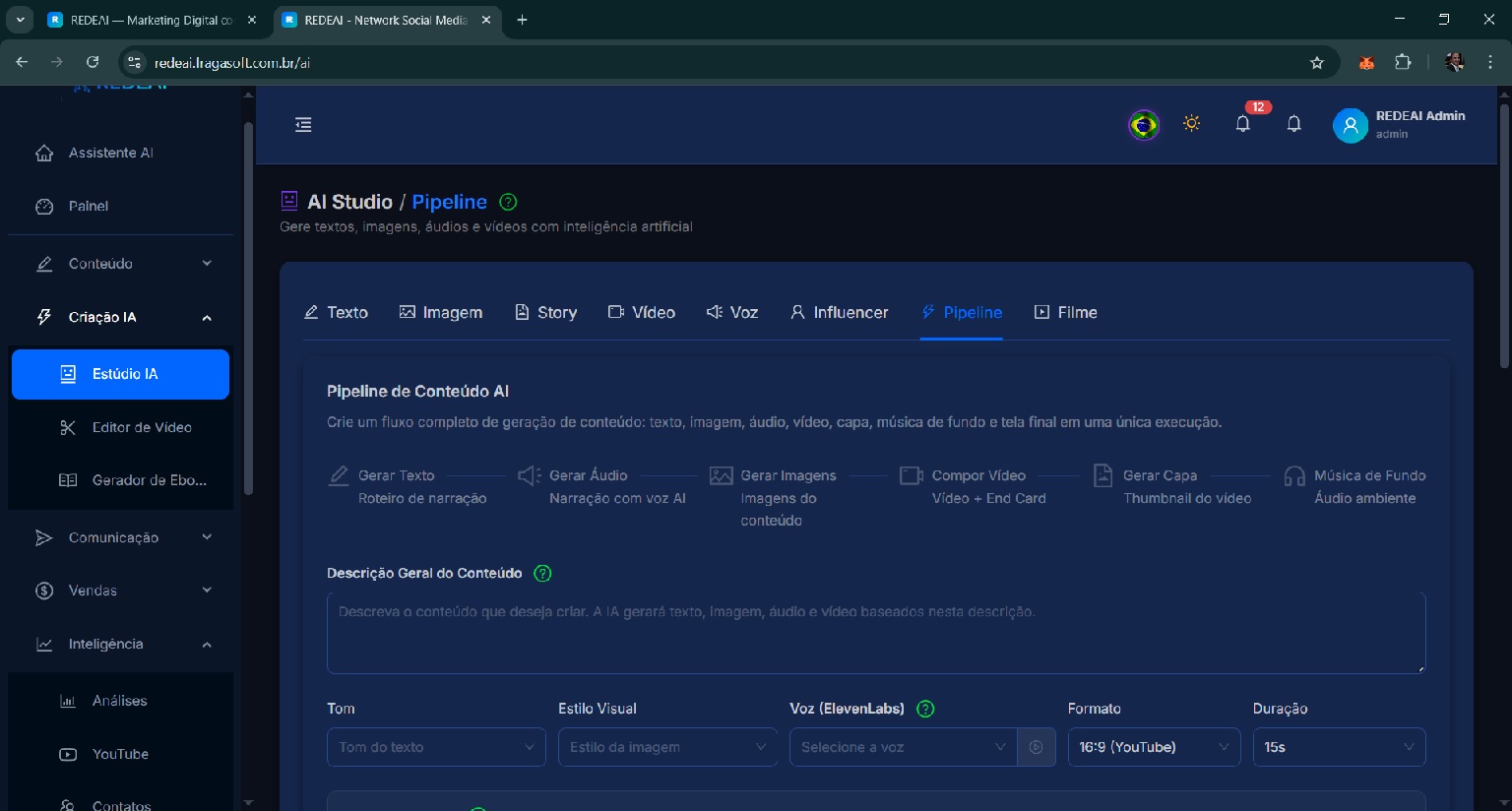
Task: Open site information icon in address bar
Action: click(135, 62)
